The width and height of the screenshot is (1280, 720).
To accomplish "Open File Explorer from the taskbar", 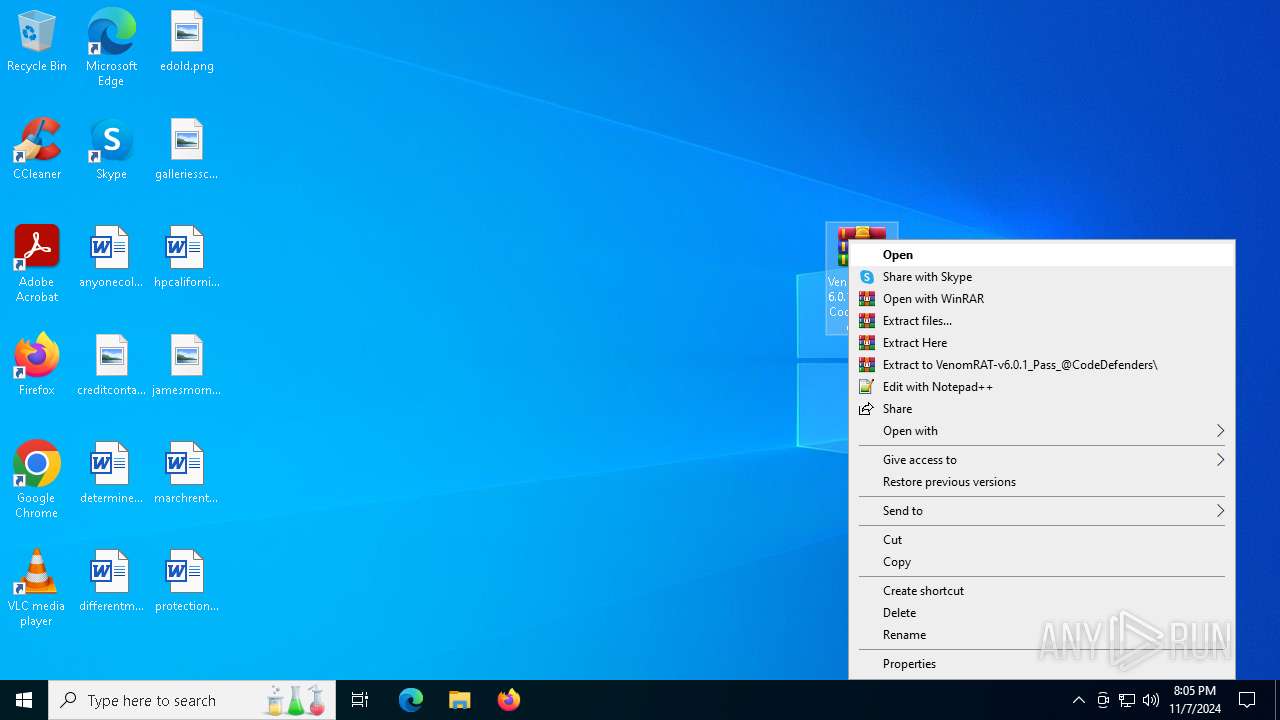I will pyautogui.click(x=460, y=700).
